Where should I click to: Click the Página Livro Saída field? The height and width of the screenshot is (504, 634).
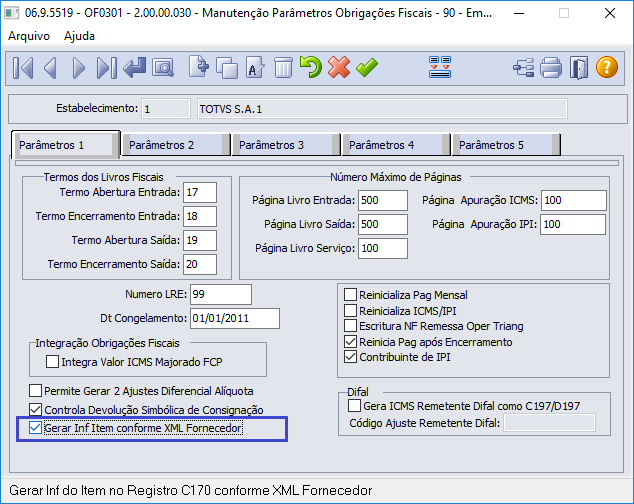pyautogui.click(x=383, y=224)
